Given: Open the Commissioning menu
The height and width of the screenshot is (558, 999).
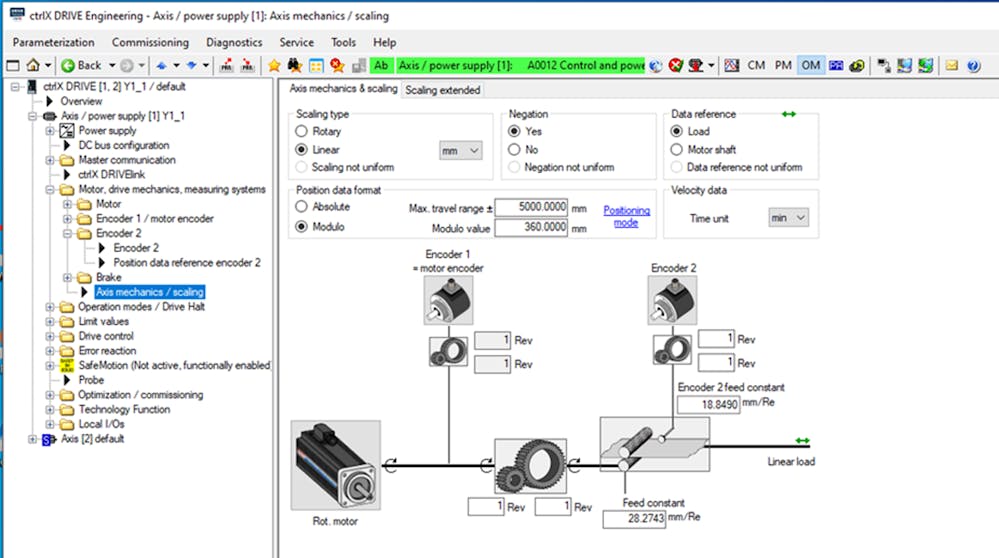Looking at the screenshot, I should (x=150, y=42).
